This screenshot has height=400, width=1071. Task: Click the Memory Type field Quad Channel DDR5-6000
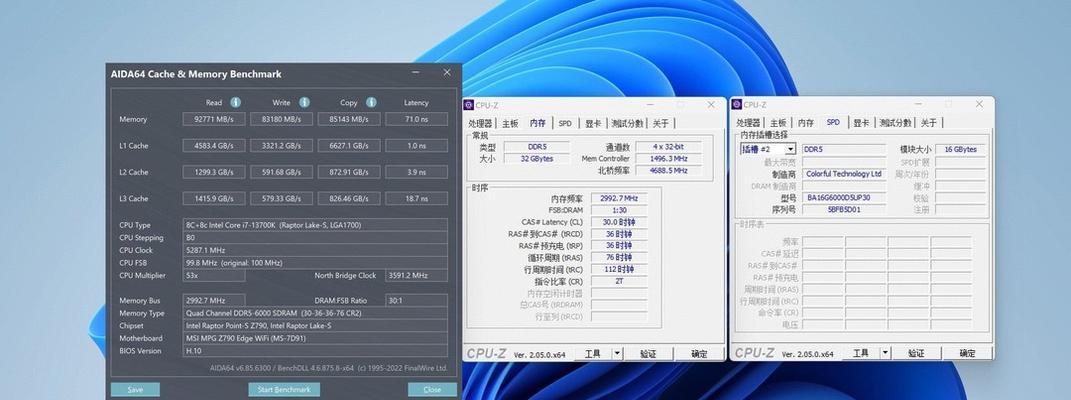point(316,313)
